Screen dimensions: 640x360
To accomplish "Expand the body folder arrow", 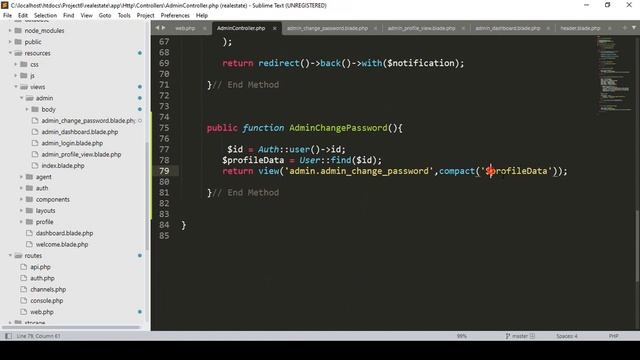I will (x=27, y=109).
